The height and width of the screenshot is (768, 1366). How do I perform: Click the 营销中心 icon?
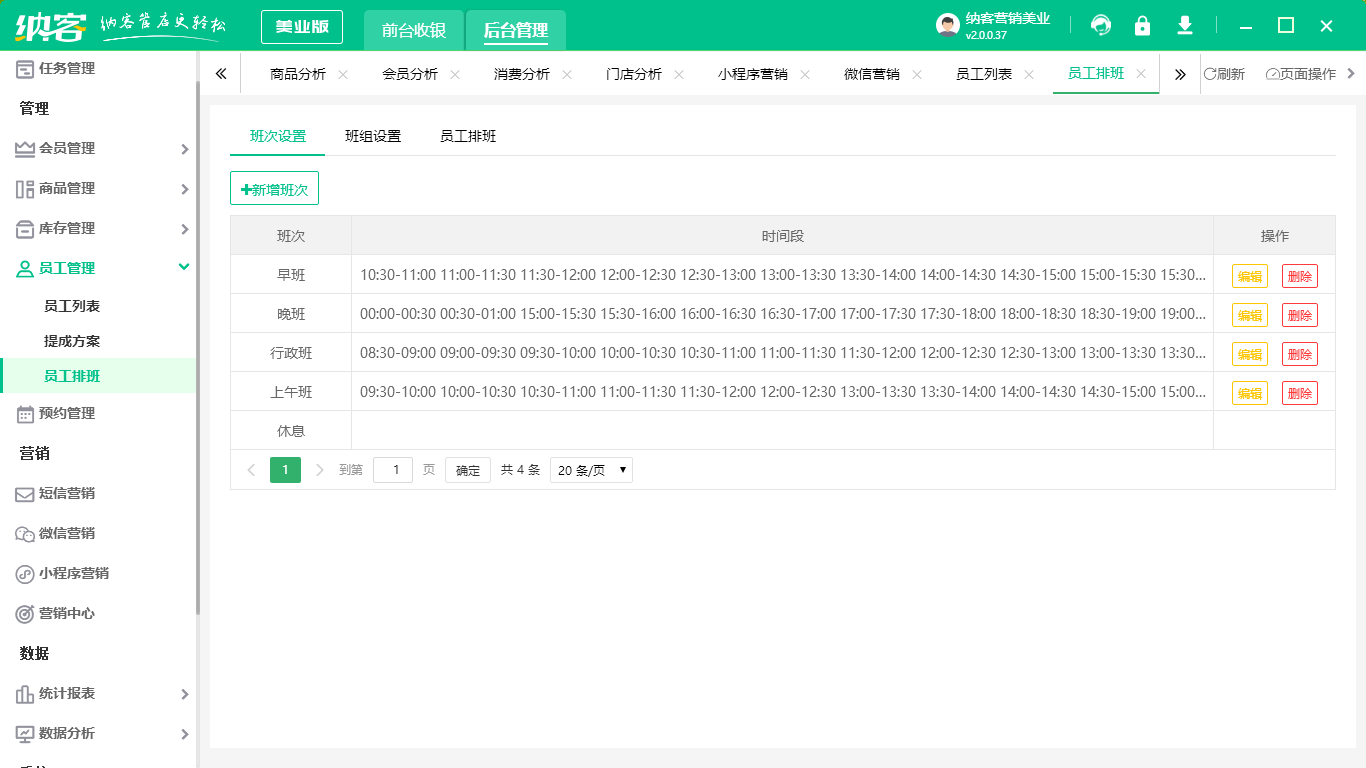tap(23, 613)
